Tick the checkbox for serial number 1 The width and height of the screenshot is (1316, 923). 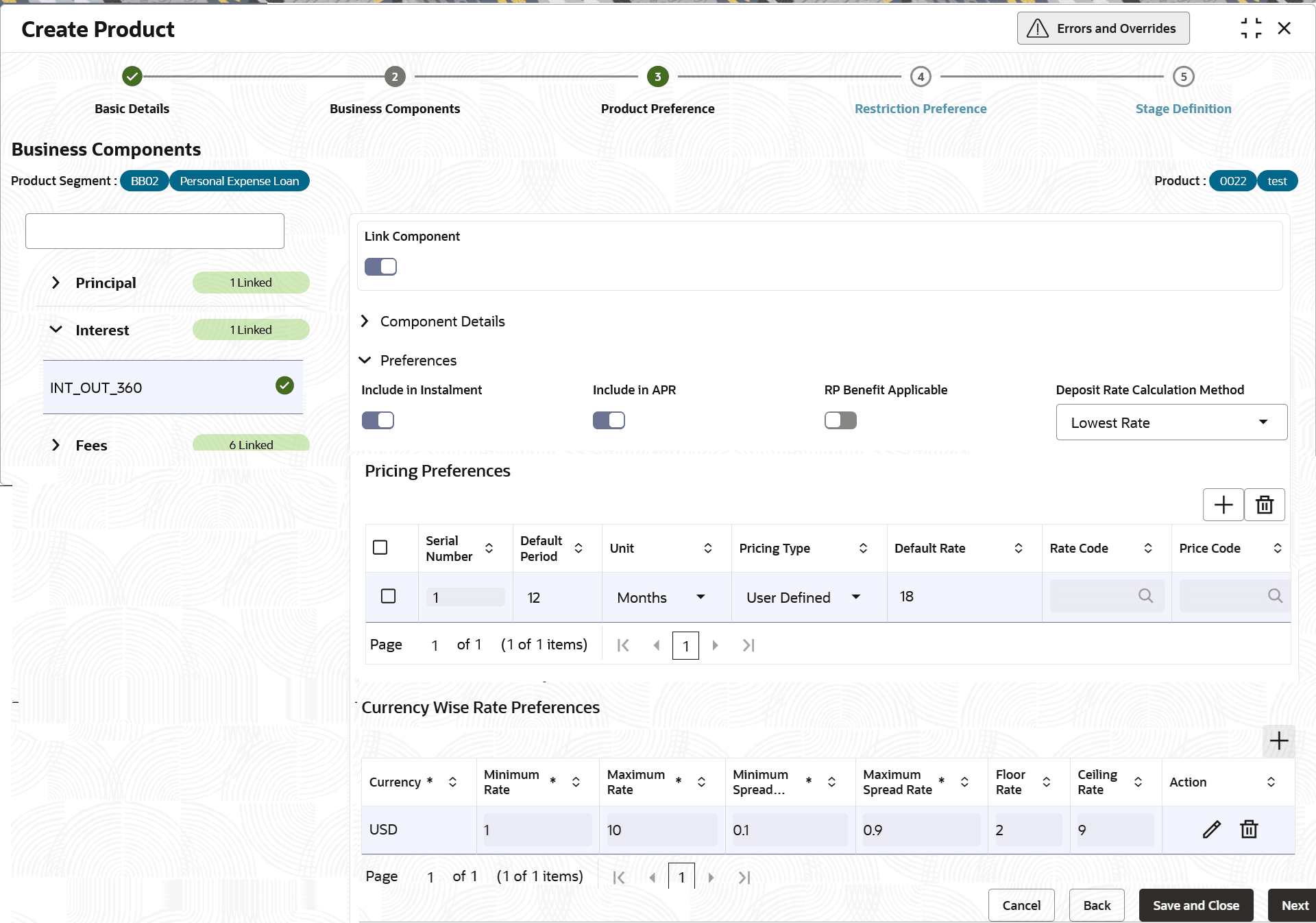tap(388, 596)
